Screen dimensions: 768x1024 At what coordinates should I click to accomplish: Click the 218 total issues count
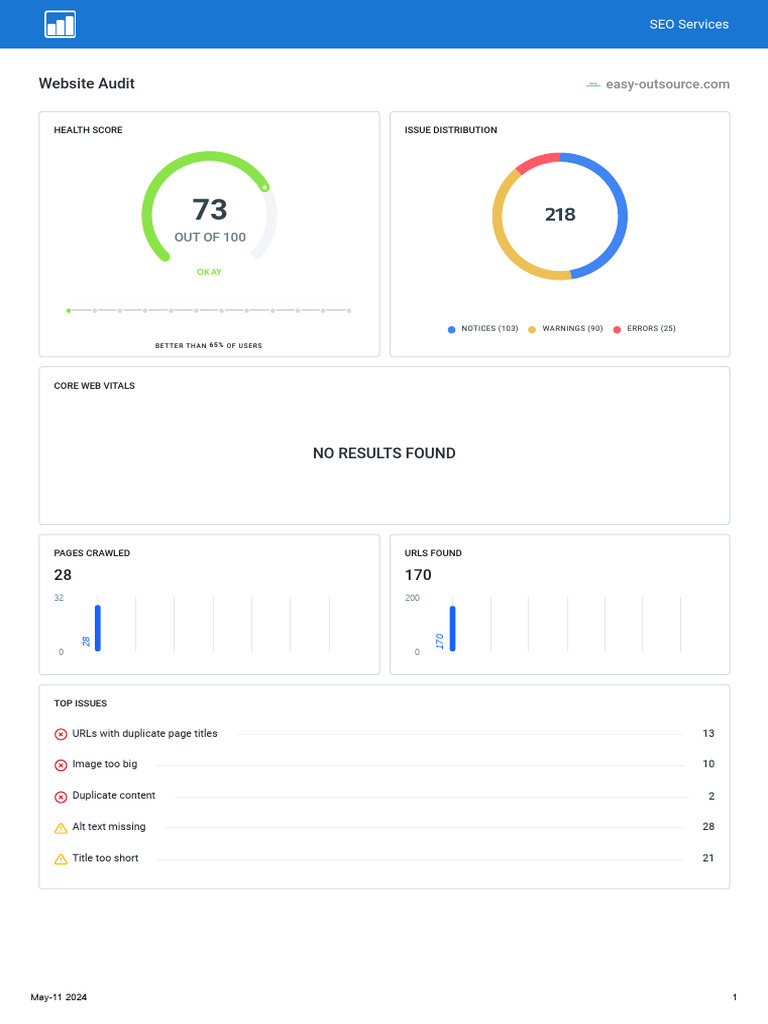(560, 214)
